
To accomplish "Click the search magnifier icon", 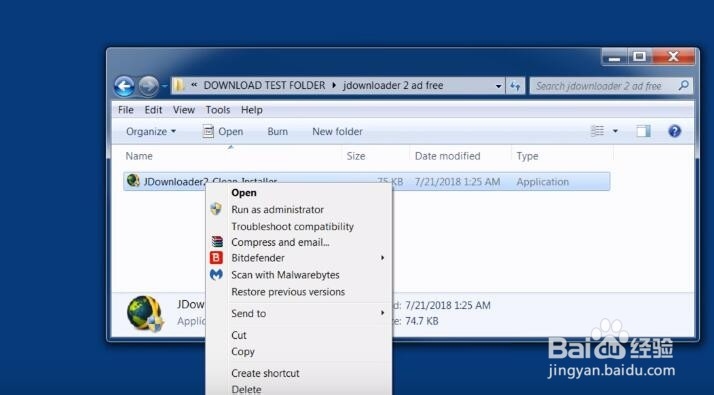I will pos(683,85).
